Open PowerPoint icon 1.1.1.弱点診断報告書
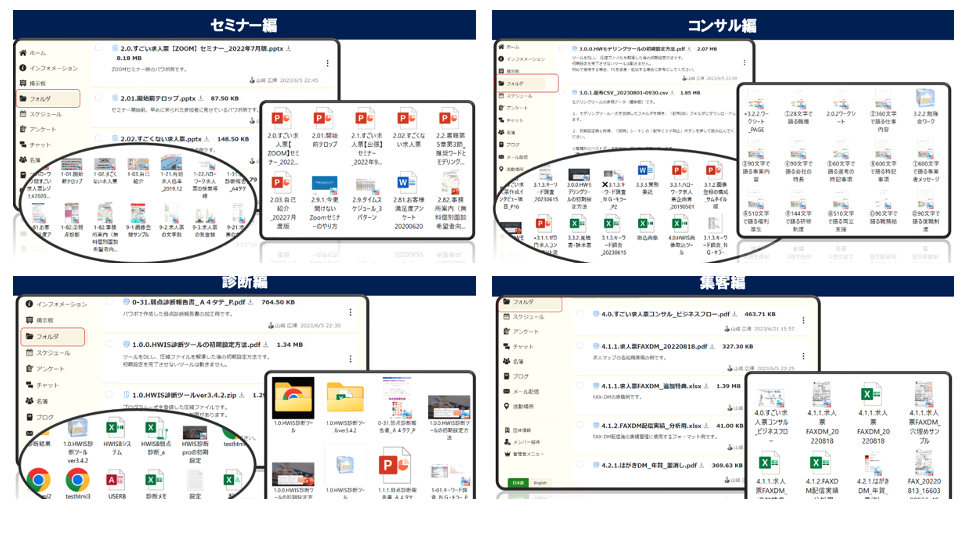 [x=394, y=465]
